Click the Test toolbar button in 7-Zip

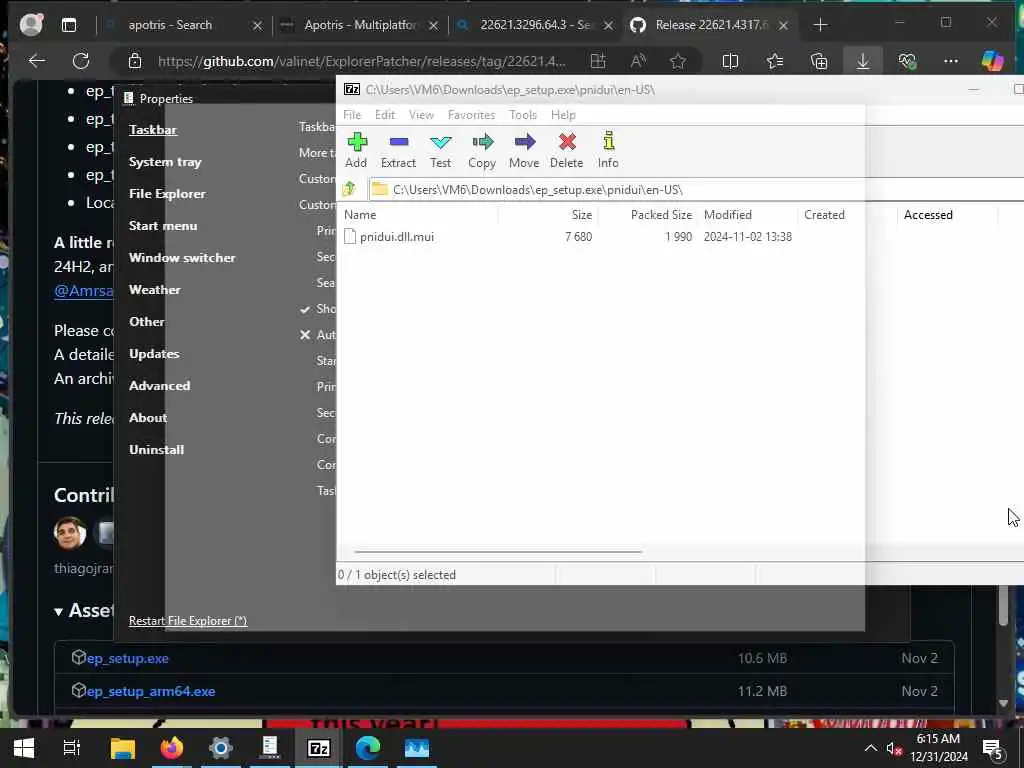pos(440,150)
